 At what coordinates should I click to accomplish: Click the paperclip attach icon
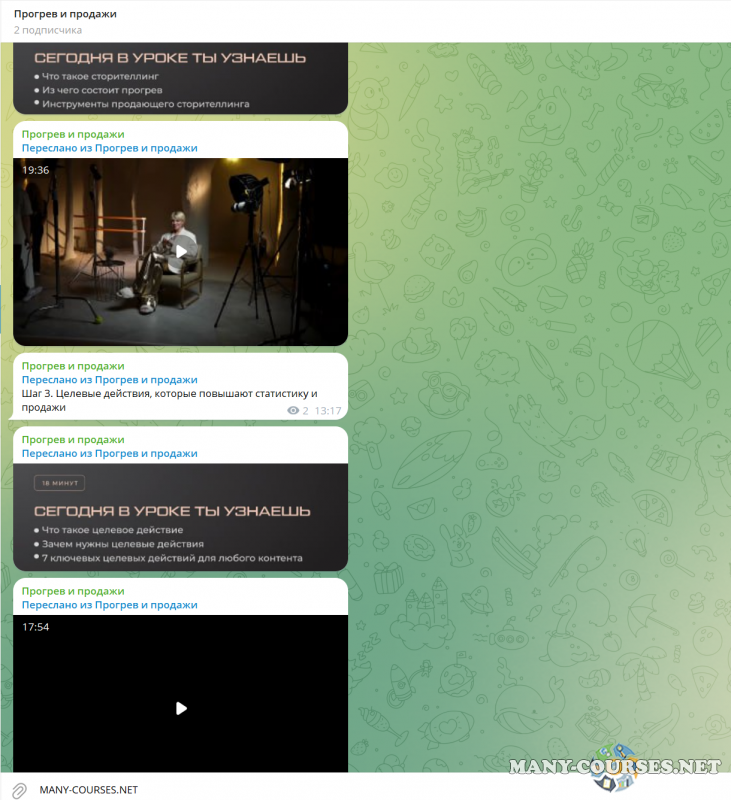point(18,789)
